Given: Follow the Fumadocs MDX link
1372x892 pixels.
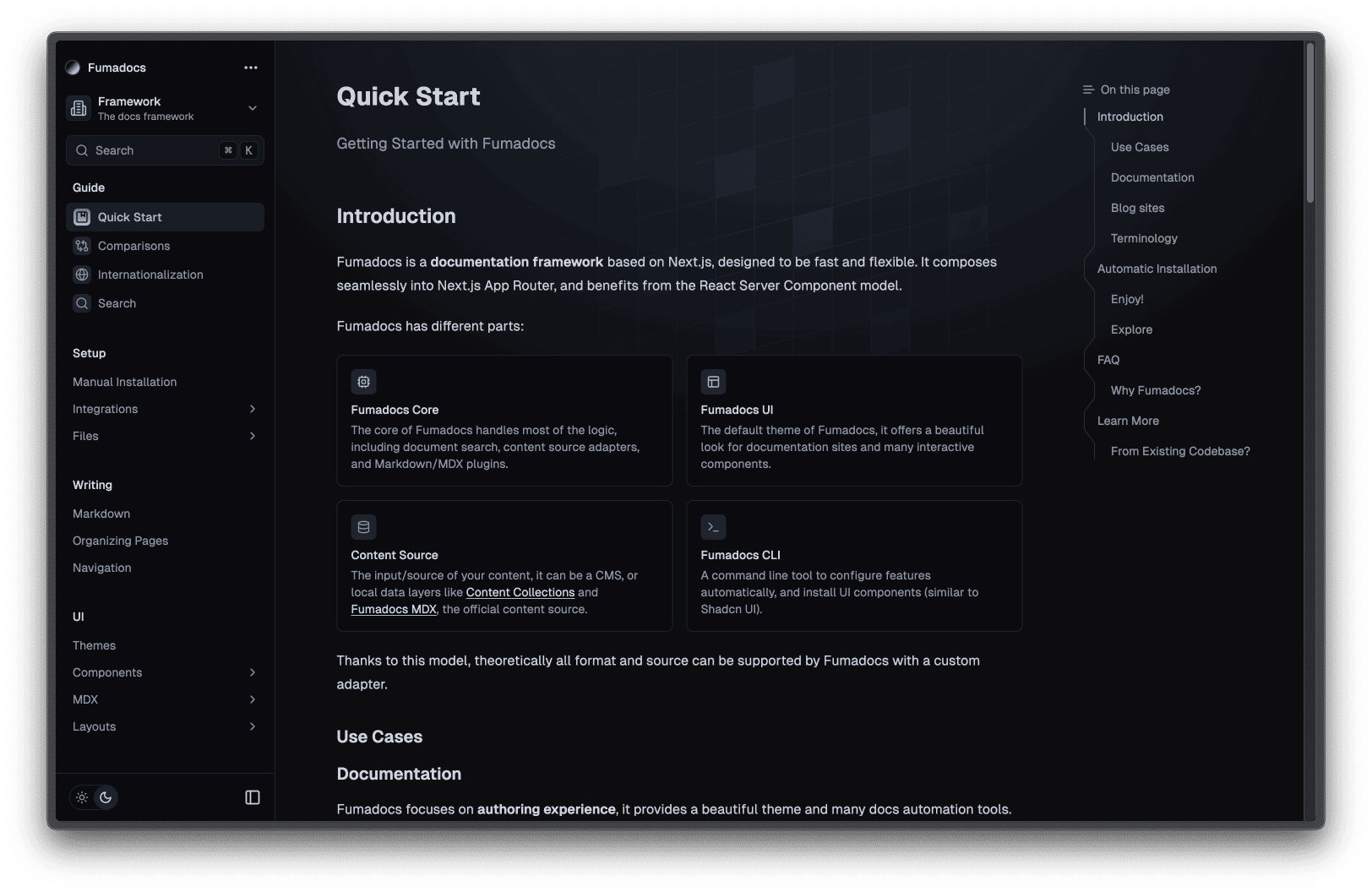Looking at the screenshot, I should coord(394,609).
